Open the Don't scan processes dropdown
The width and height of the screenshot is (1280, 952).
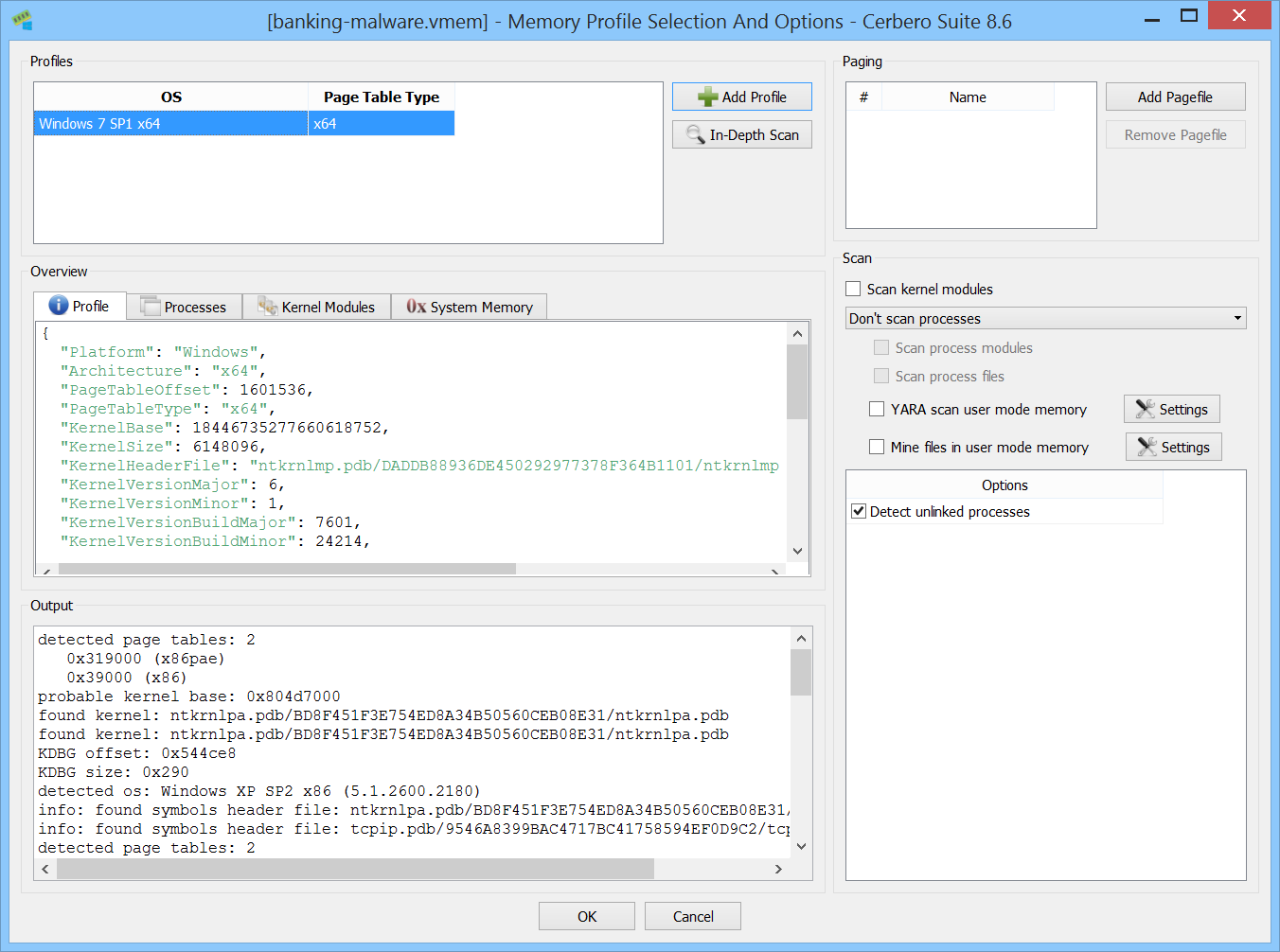[x=1045, y=318]
